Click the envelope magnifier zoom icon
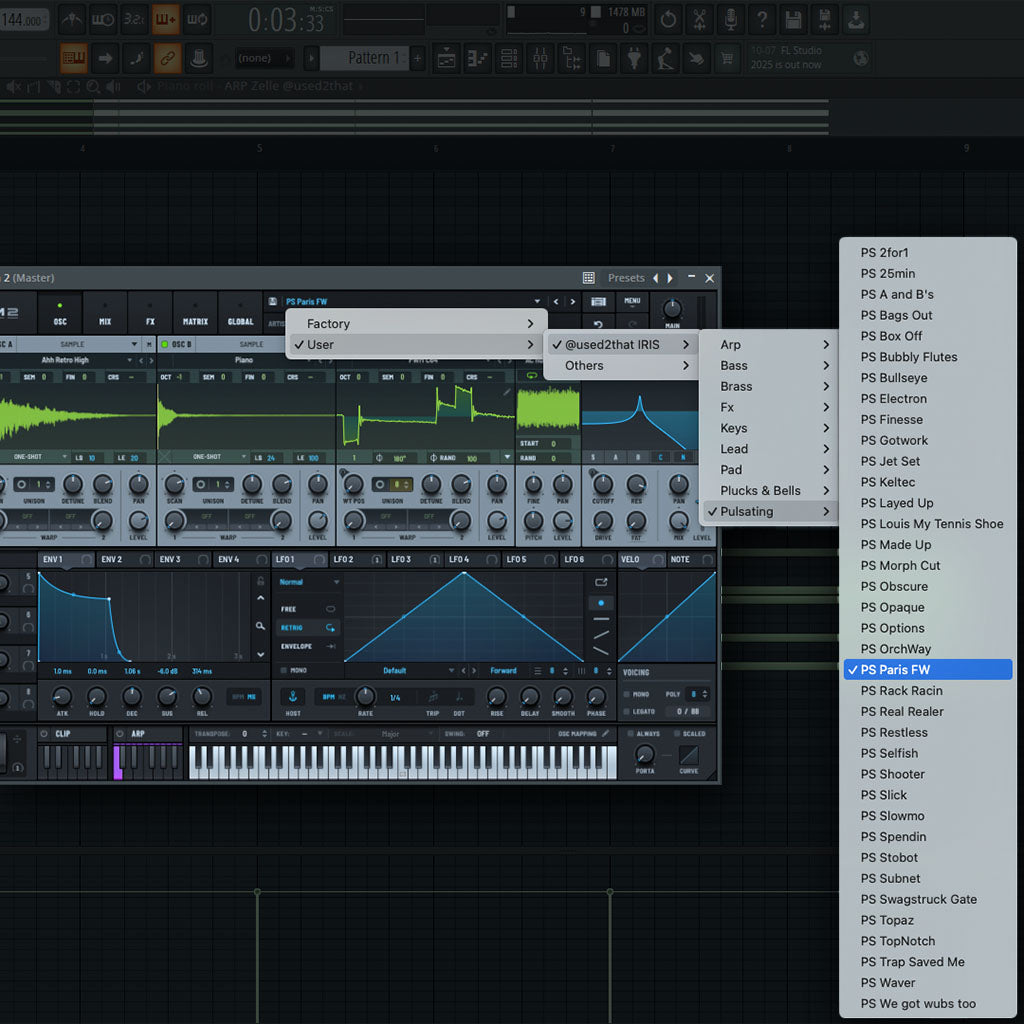 pyautogui.click(x=261, y=626)
